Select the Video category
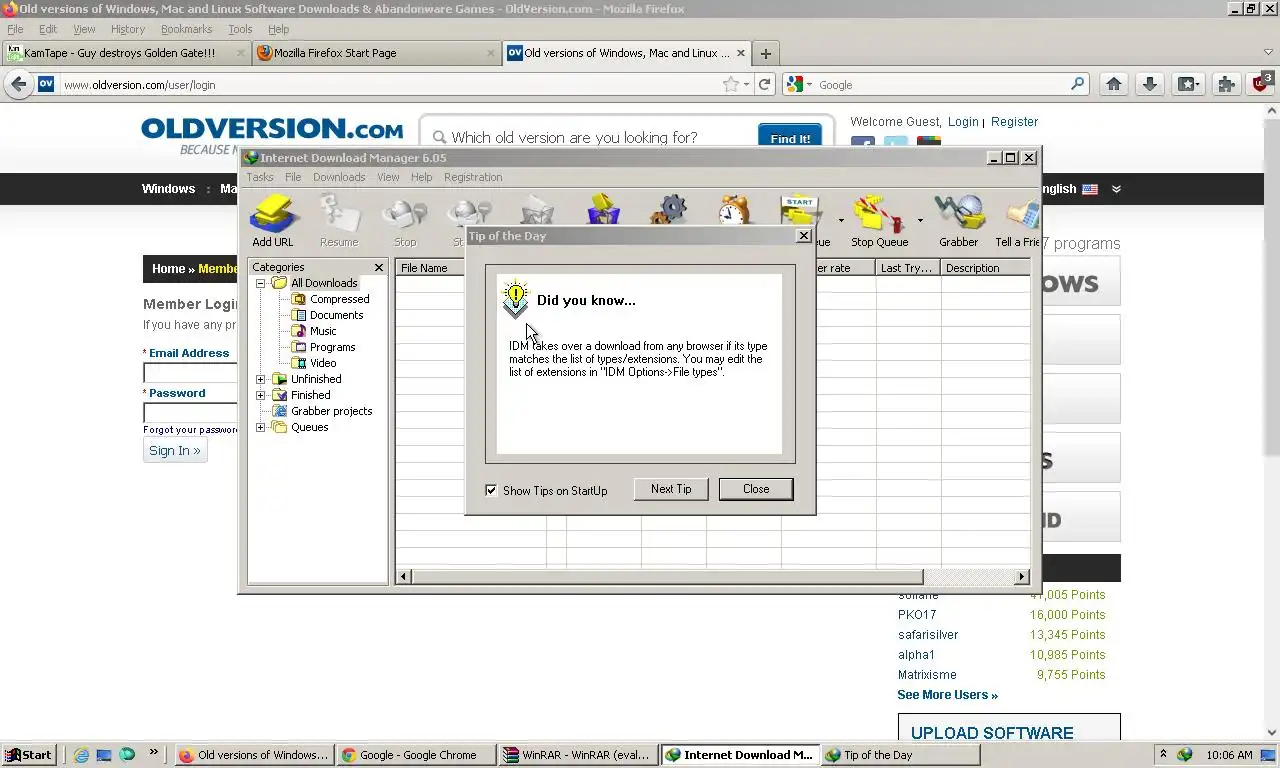1280x768 pixels. point(323,363)
